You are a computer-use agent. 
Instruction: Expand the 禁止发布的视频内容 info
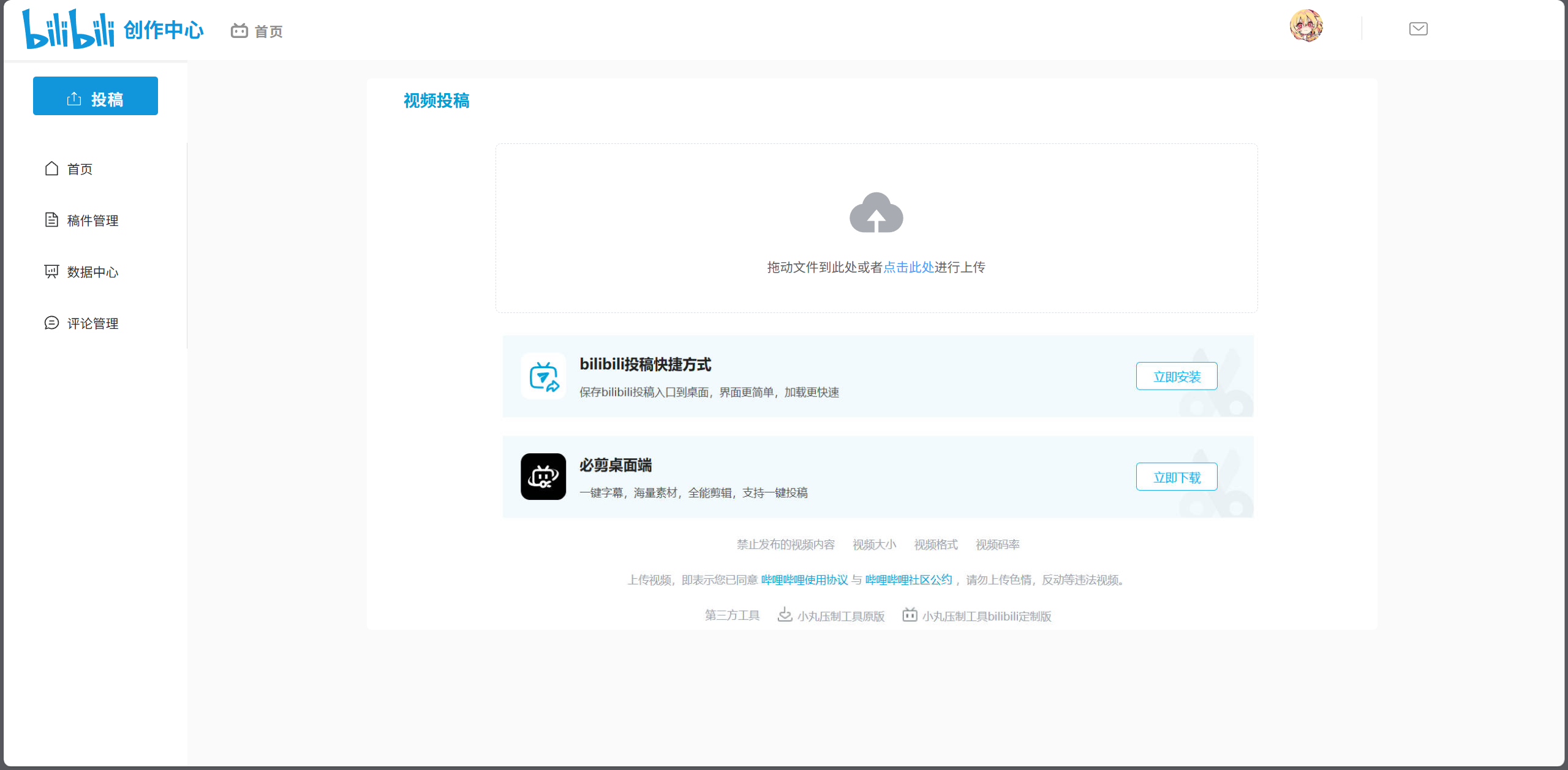(x=785, y=545)
